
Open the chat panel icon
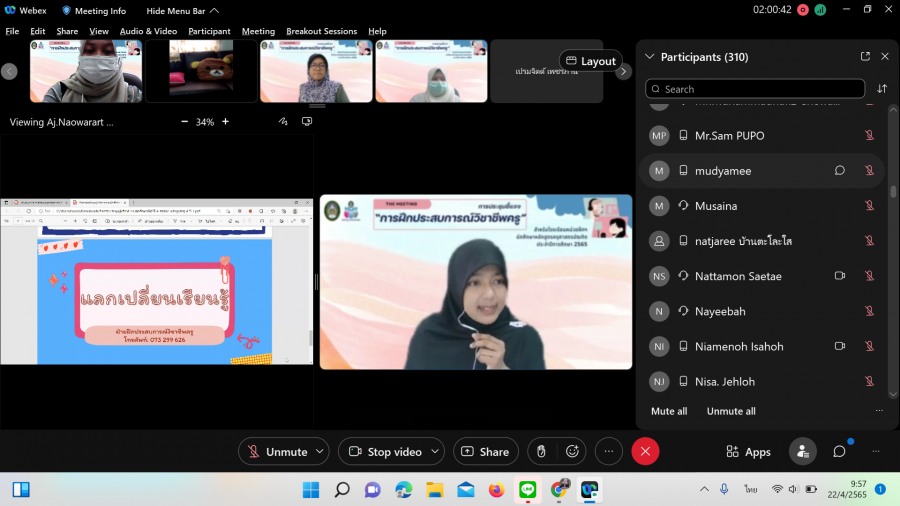pos(839,452)
